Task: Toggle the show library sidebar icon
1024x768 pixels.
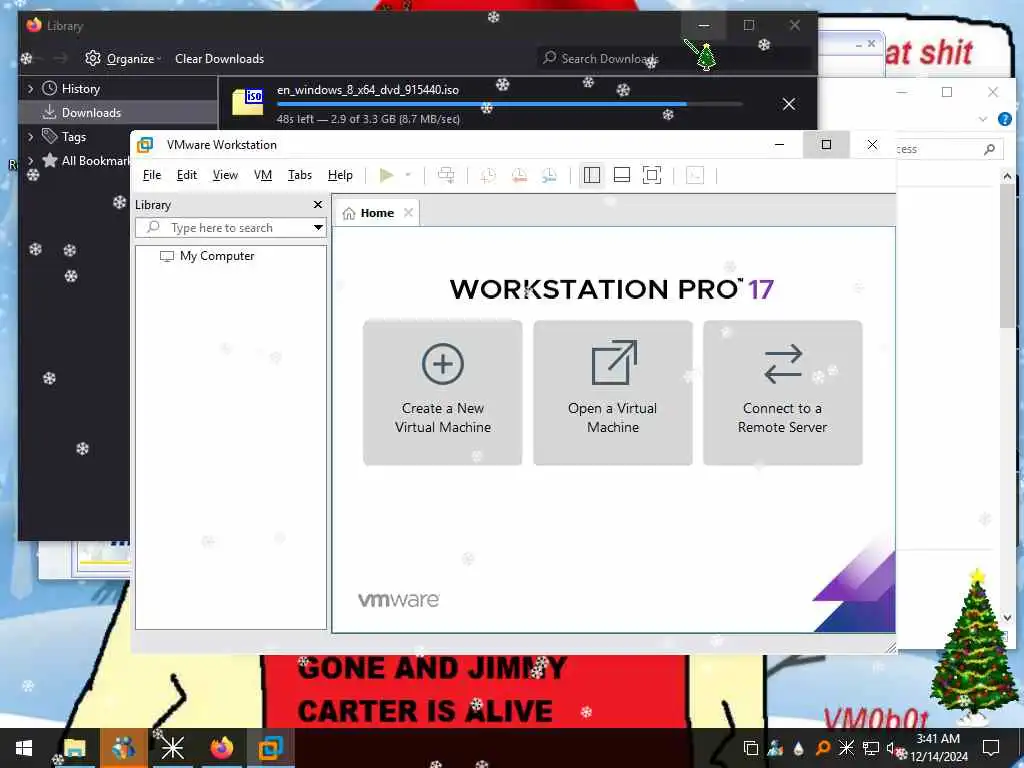Action: tap(592, 175)
